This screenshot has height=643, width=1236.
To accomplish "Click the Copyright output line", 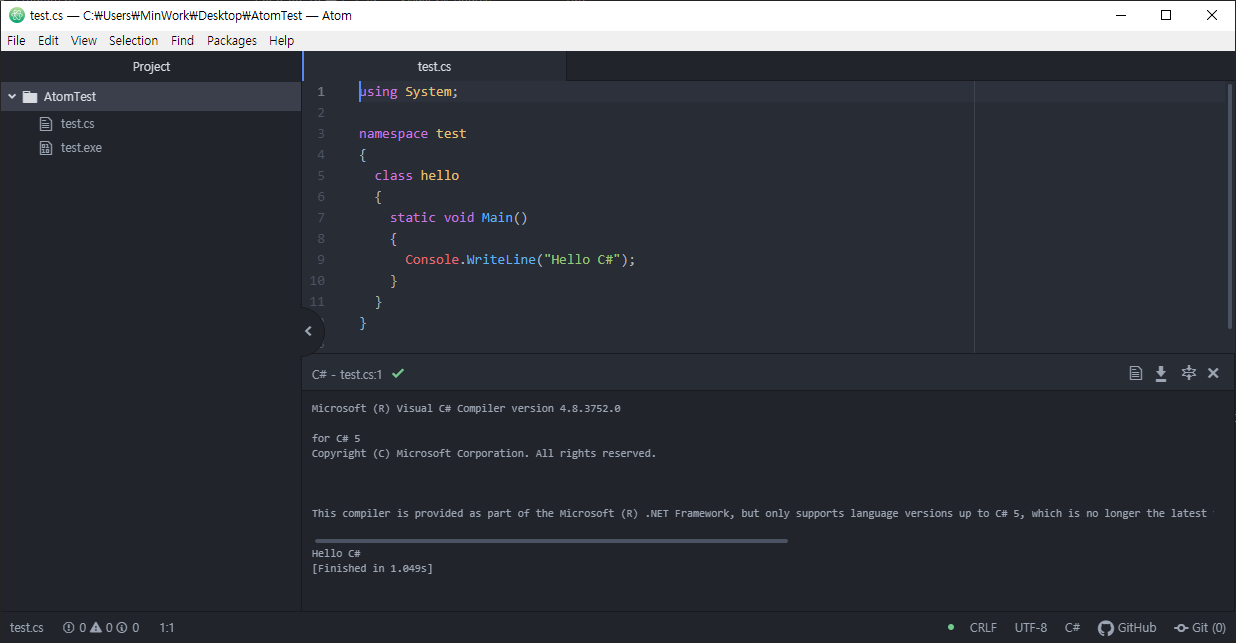I will [x=484, y=453].
